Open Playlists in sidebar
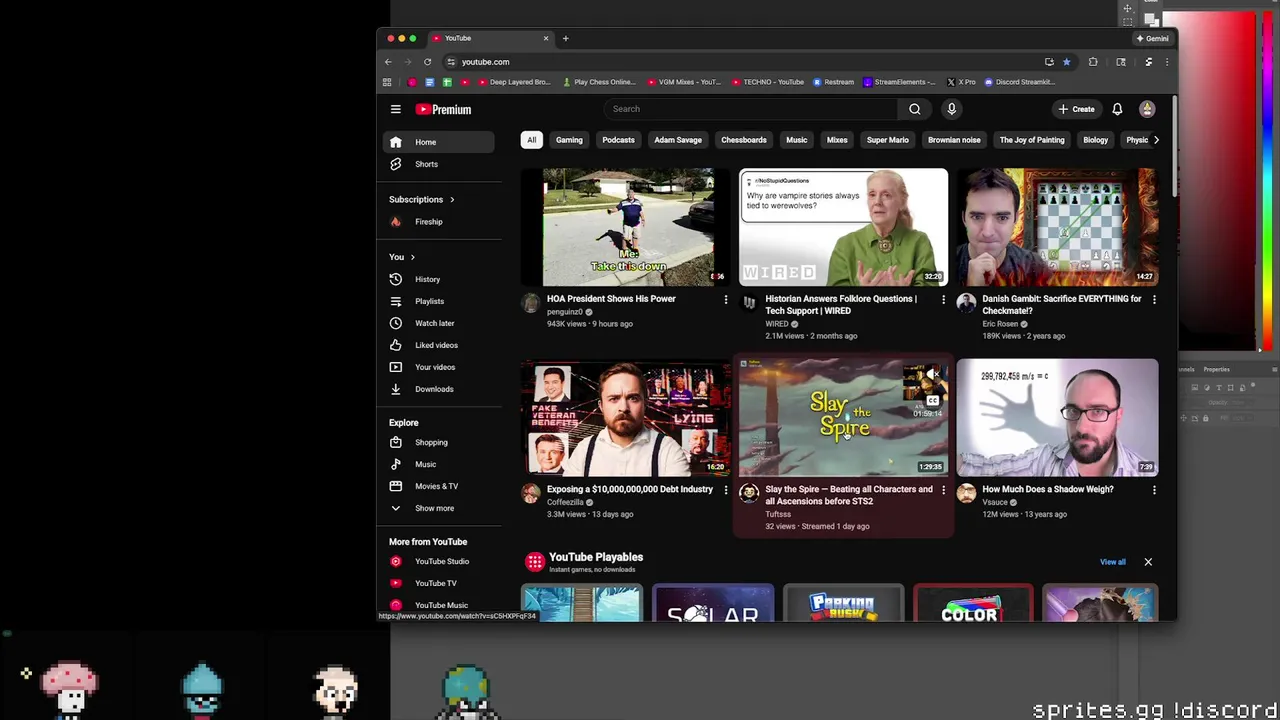 point(440,301)
